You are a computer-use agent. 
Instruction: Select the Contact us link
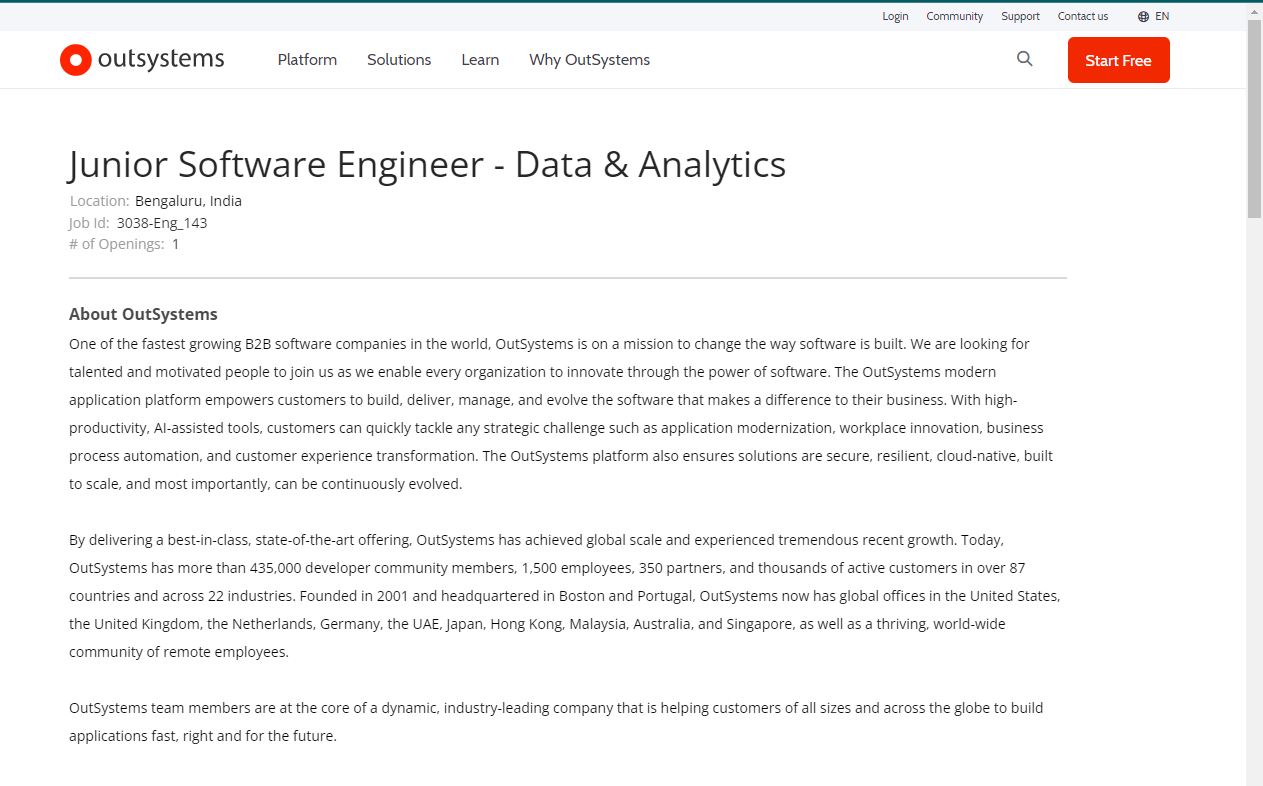tap(1083, 16)
